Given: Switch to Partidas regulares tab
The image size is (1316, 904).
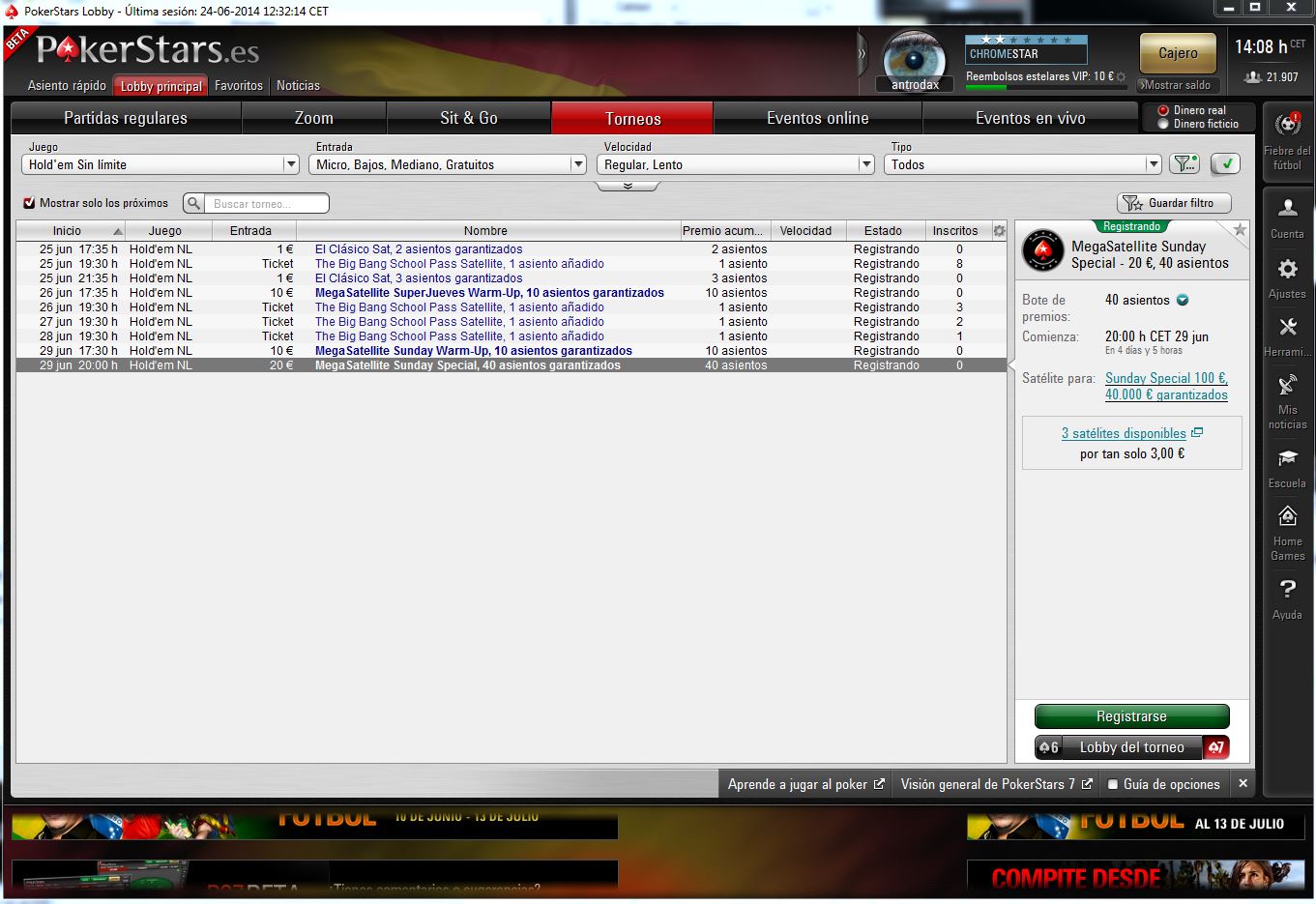Looking at the screenshot, I should coord(126,118).
